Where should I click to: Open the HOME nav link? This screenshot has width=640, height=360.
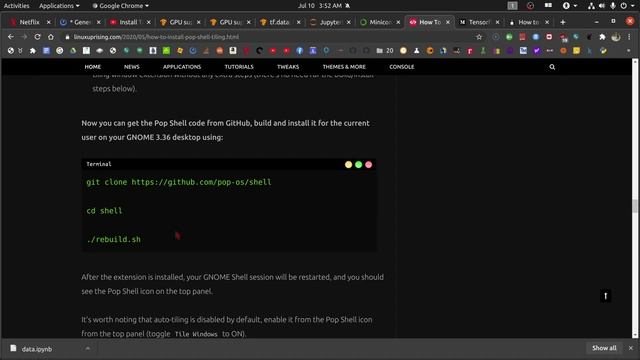(93, 67)
